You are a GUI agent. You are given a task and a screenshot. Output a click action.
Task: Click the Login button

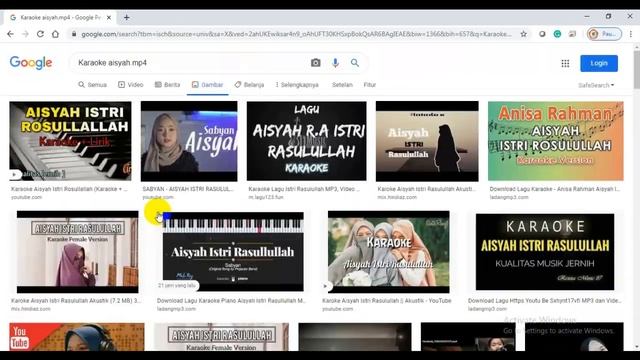pyautogui.click(x=599, y=63)
